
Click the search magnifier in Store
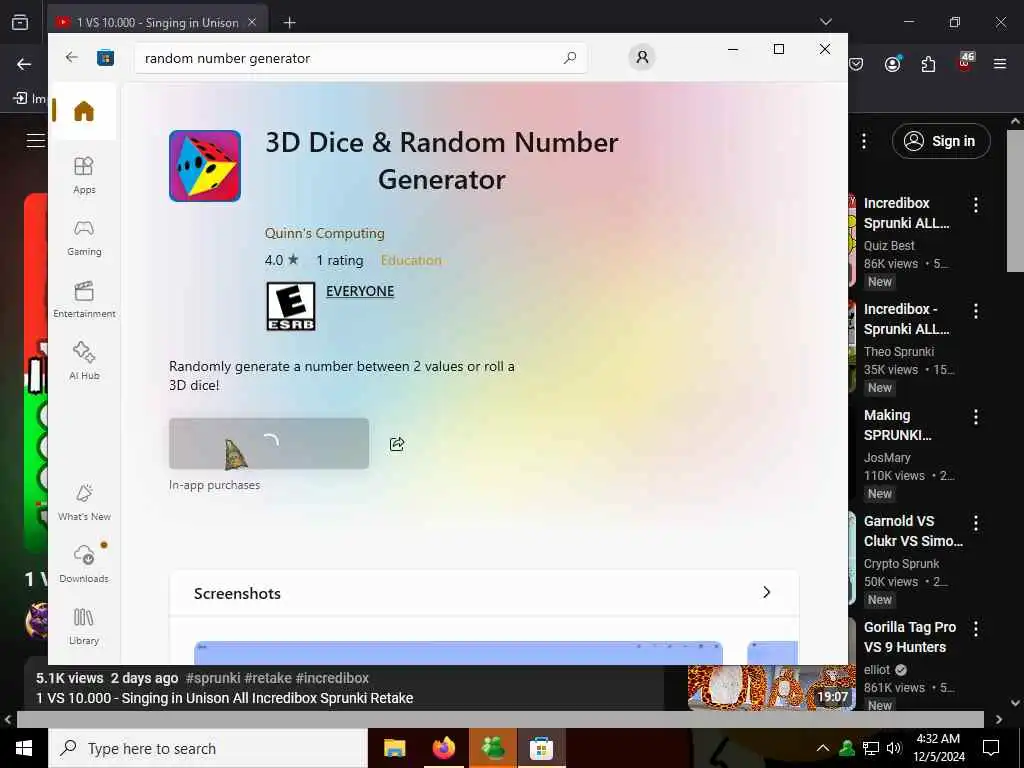point(569,58)
